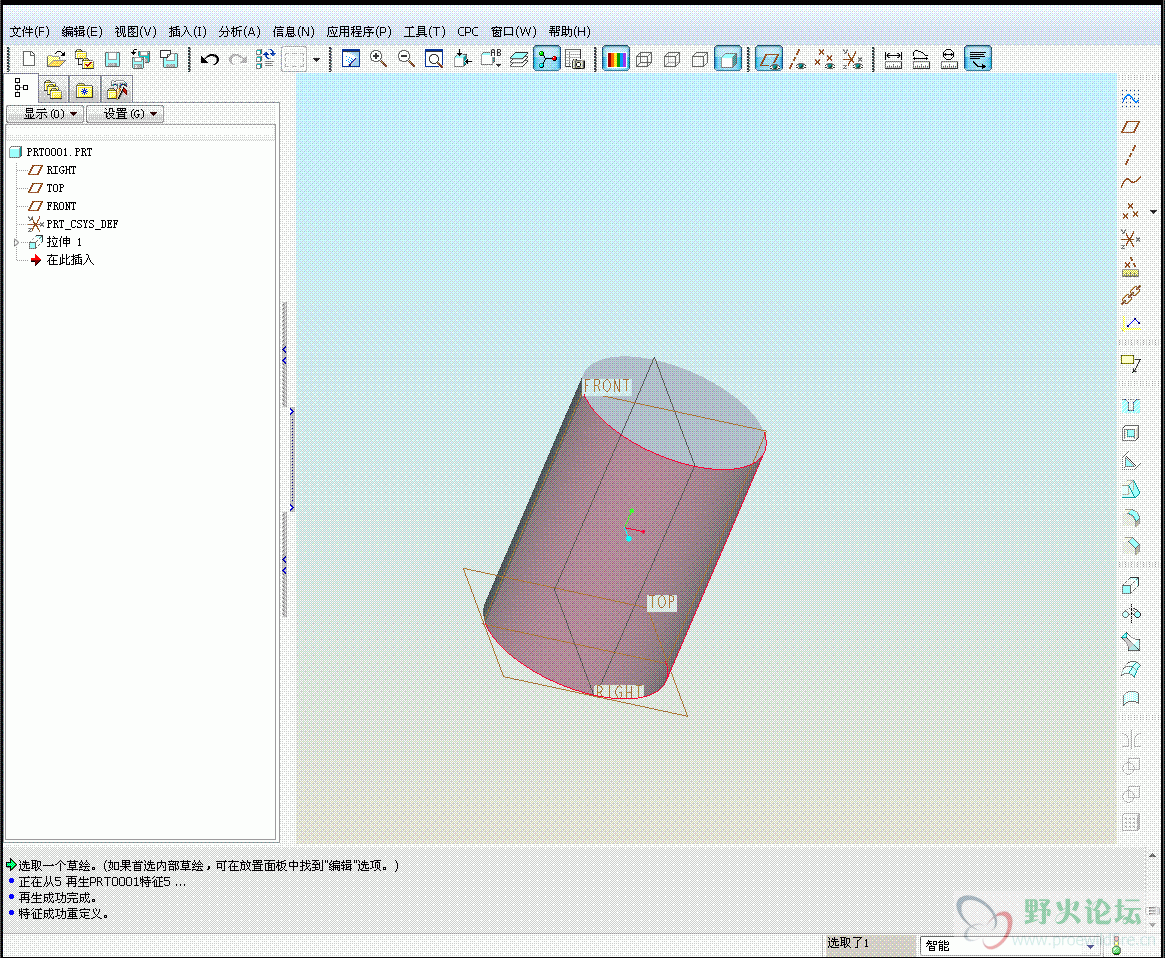Click the Reorient view icon
The width and height of the screenshot is (1165, 958).
(x=462, y=59)
